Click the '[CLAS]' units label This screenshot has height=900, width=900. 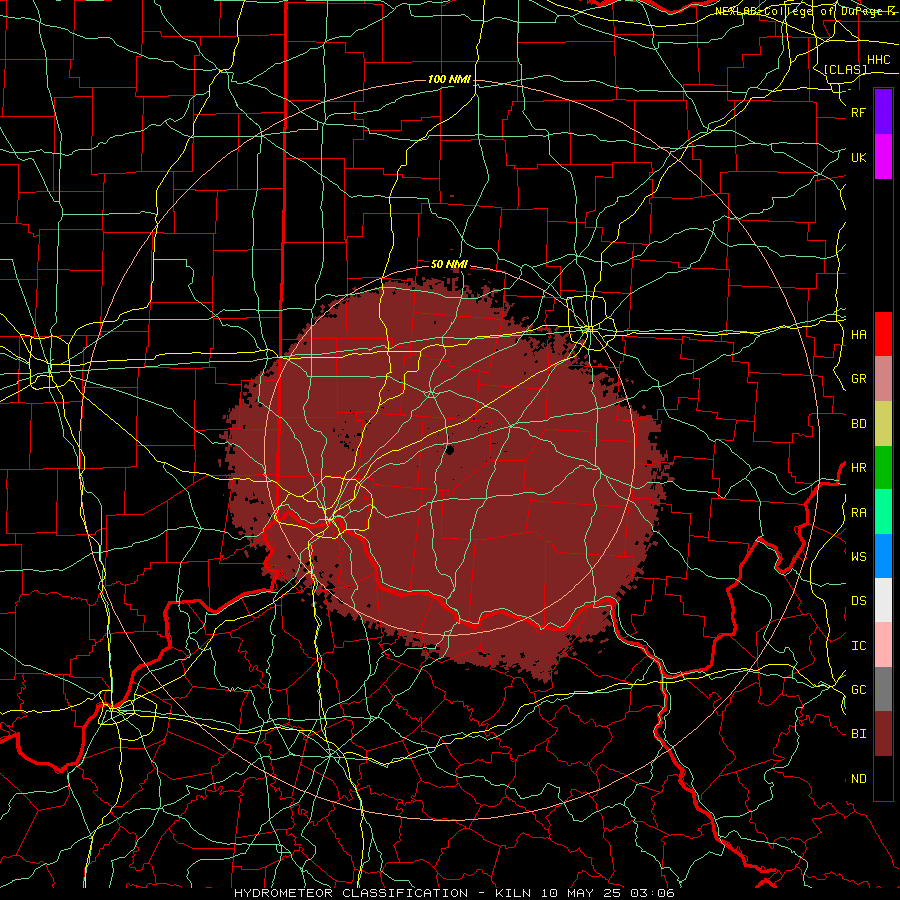point(845,70)
